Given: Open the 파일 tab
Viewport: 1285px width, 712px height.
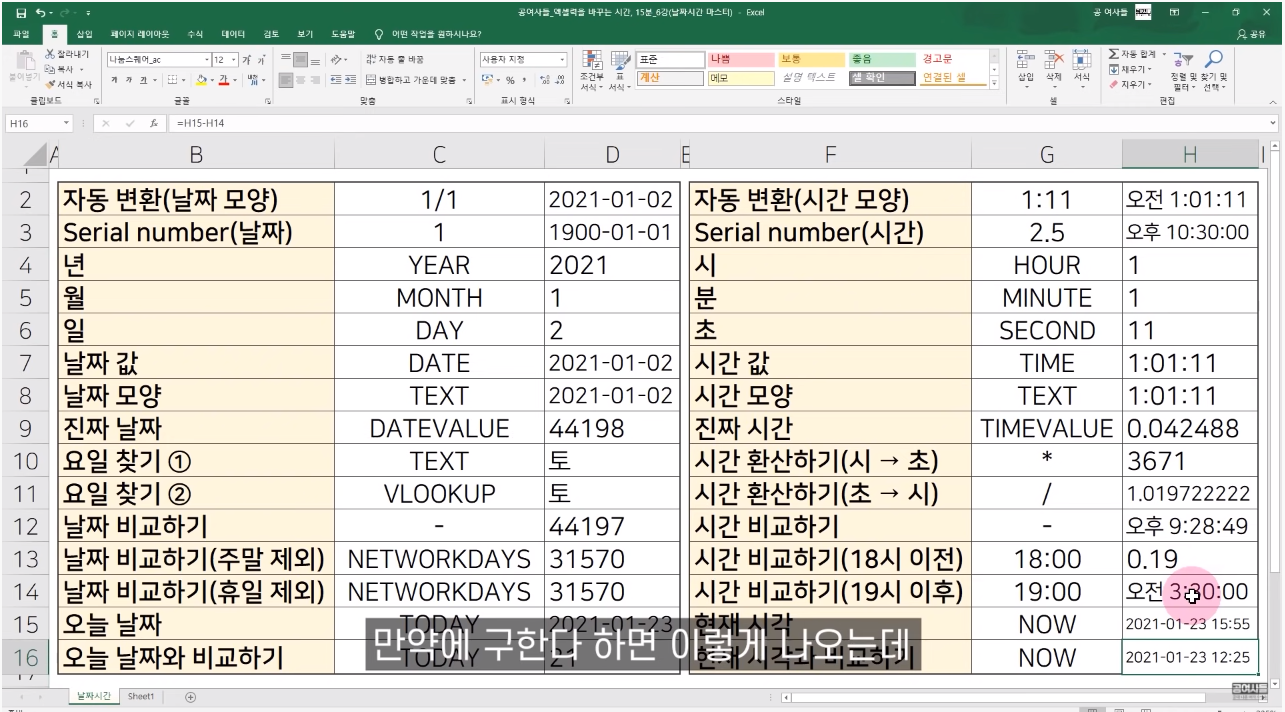Looking at the screenshot, I should [21, 33].
